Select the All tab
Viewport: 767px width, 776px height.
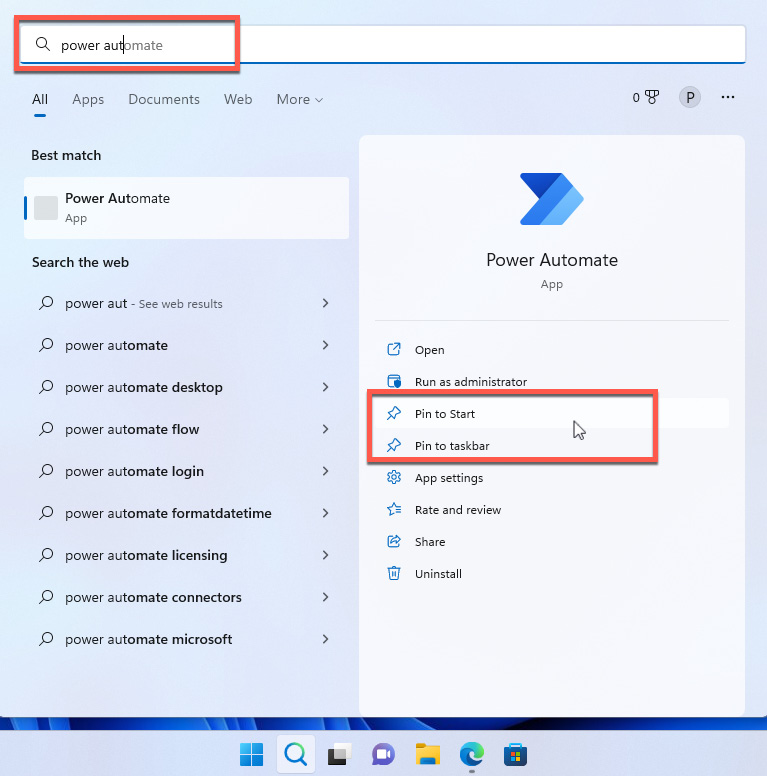(40, 99)
